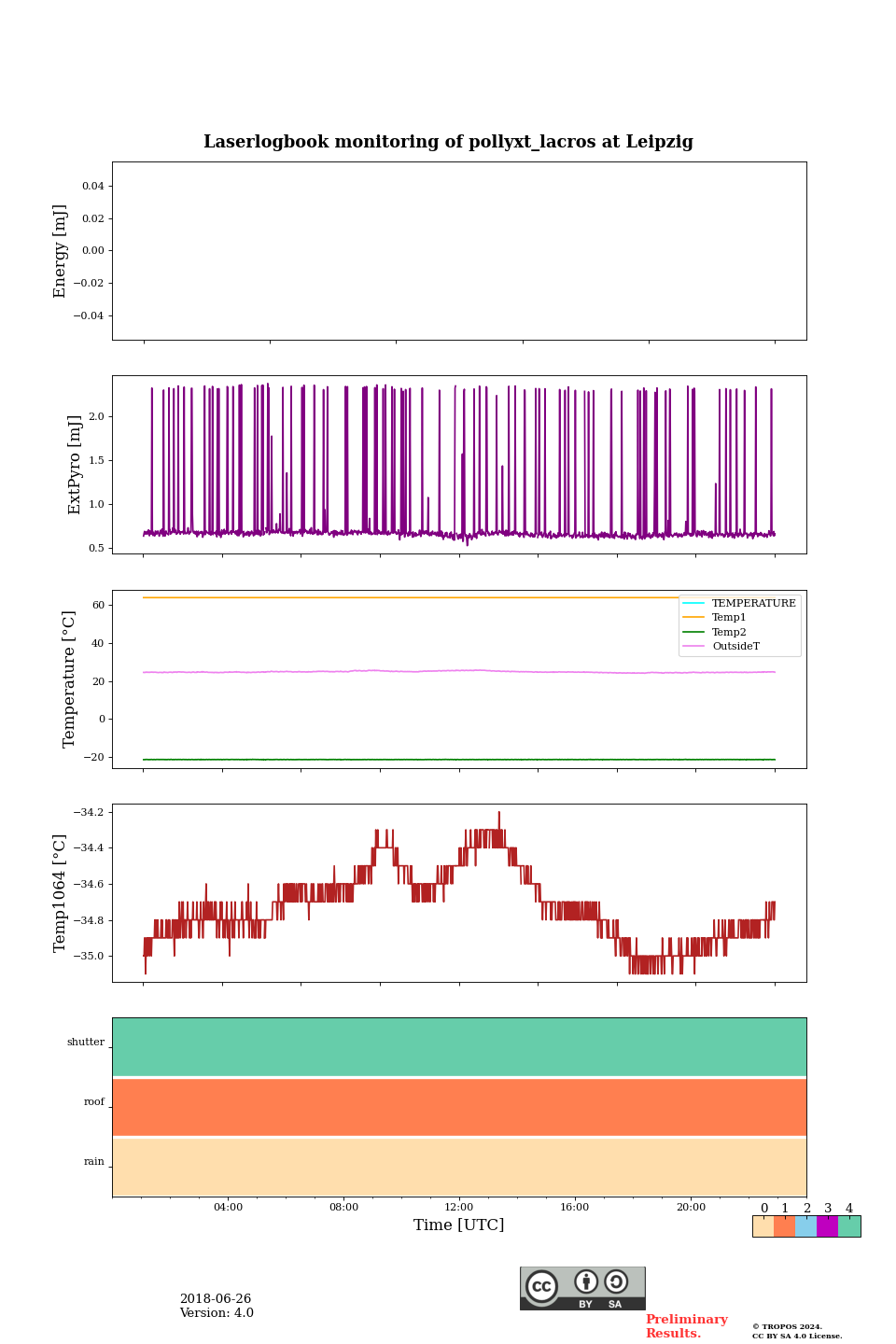Viewport: 896px width, 1344px height.
Task: Click the share-alike icon in license badge
Action: [616, 1281]
